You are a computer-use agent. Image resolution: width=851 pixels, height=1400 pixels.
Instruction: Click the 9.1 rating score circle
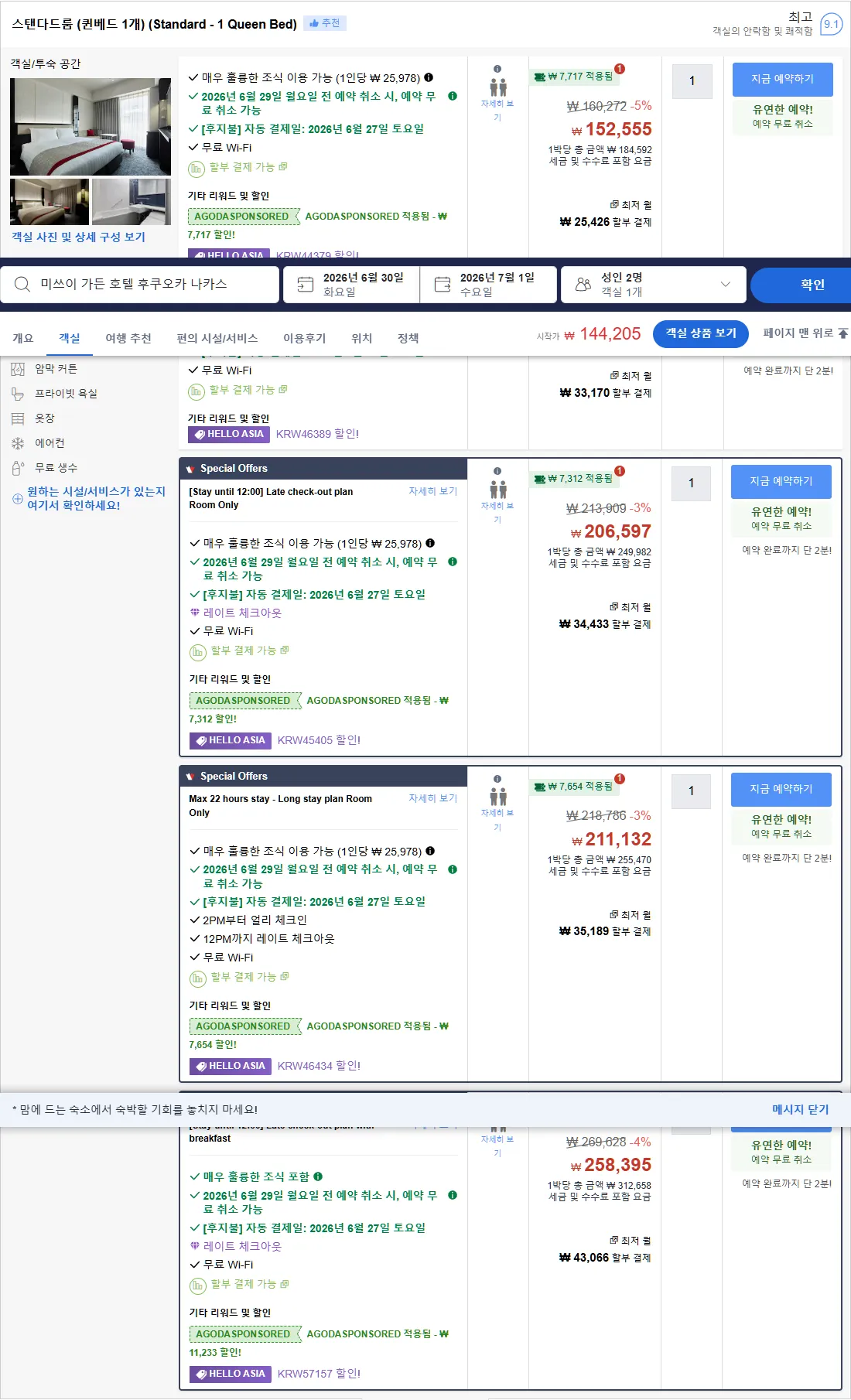coord(831,24)
